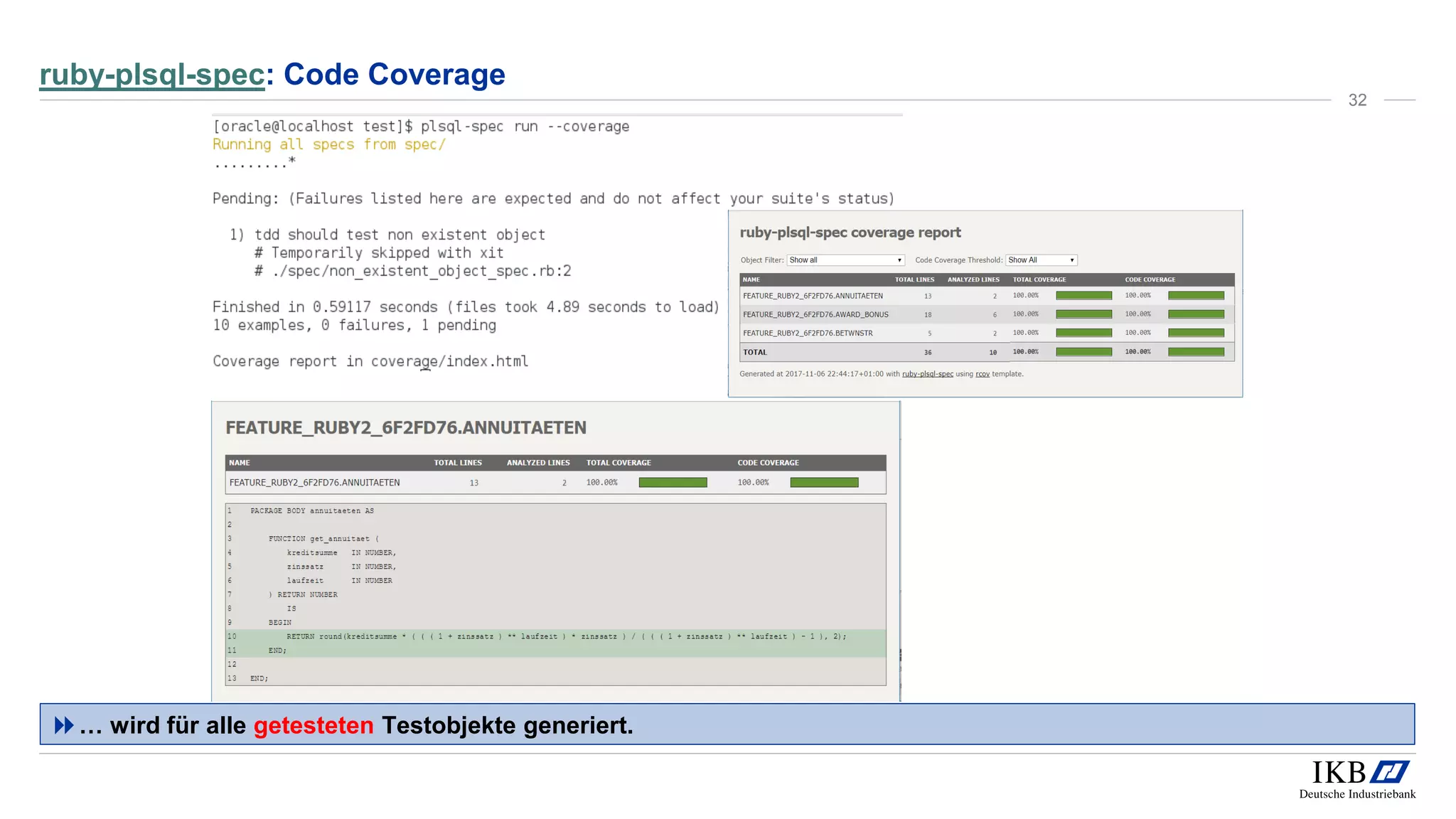
Task: Click code coverage bar in ANNUITAETEN detail table
Action: coord(824,483)
